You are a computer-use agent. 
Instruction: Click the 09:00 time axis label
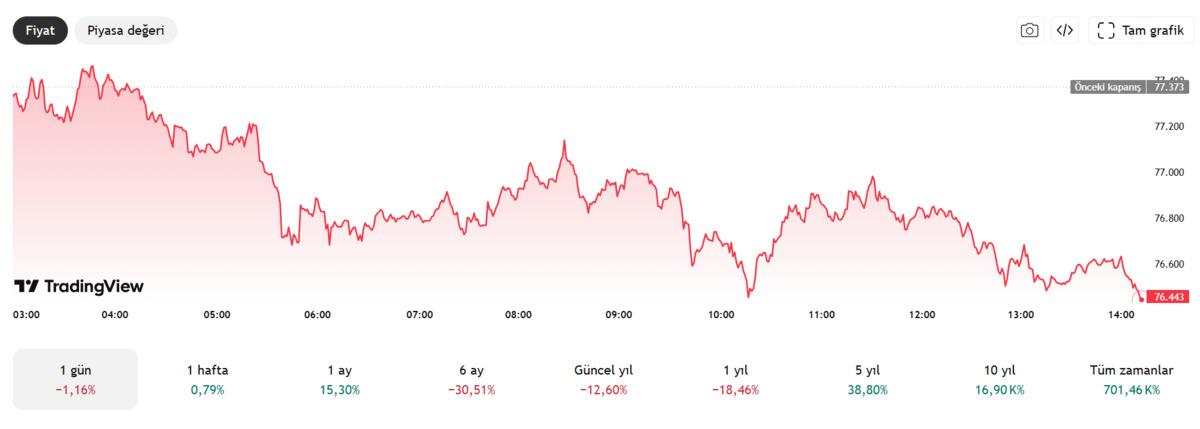[x=619, y=315]
